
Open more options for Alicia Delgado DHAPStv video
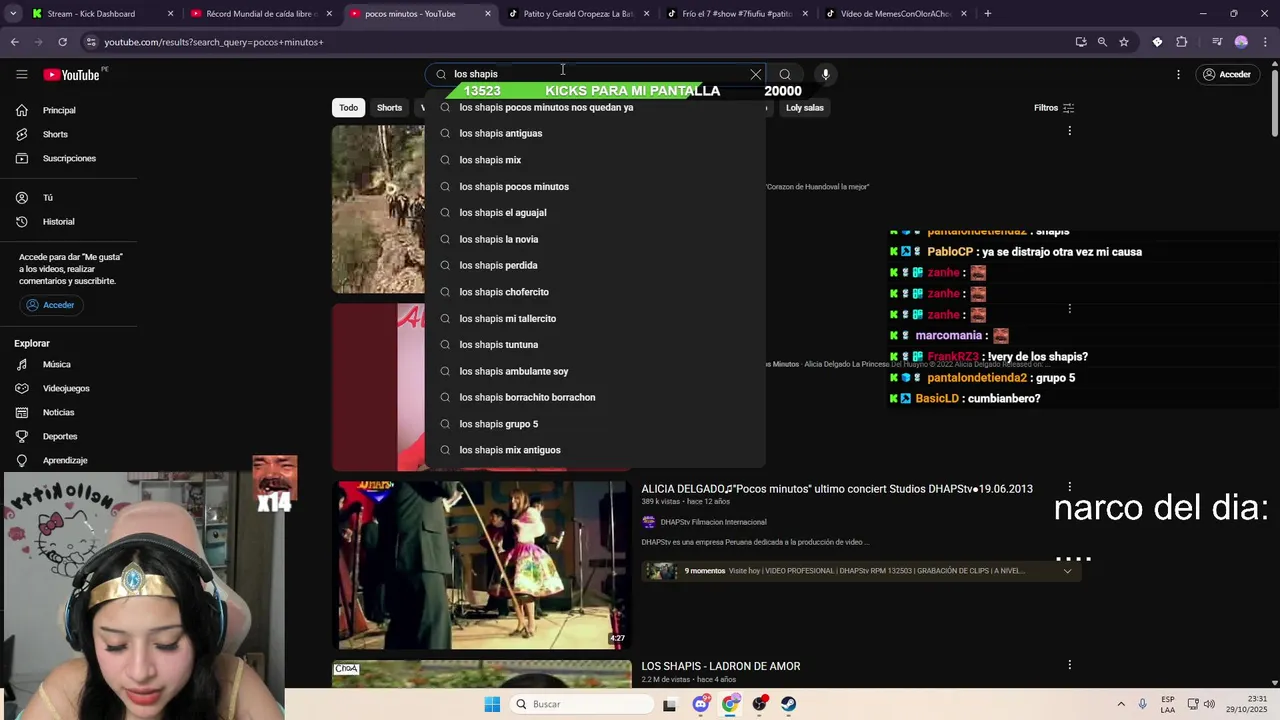(x=1069, y=487)
